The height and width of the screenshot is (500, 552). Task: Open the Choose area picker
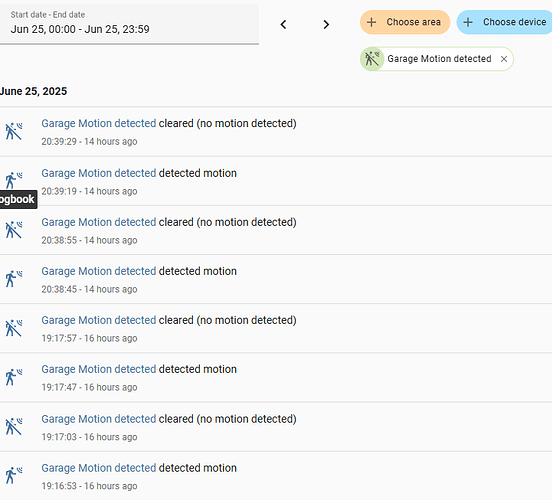tap(405, 22)
